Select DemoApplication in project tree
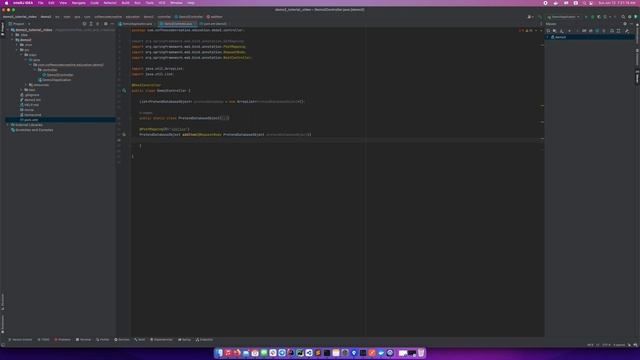The image size is (640, 360). (56, 80)
